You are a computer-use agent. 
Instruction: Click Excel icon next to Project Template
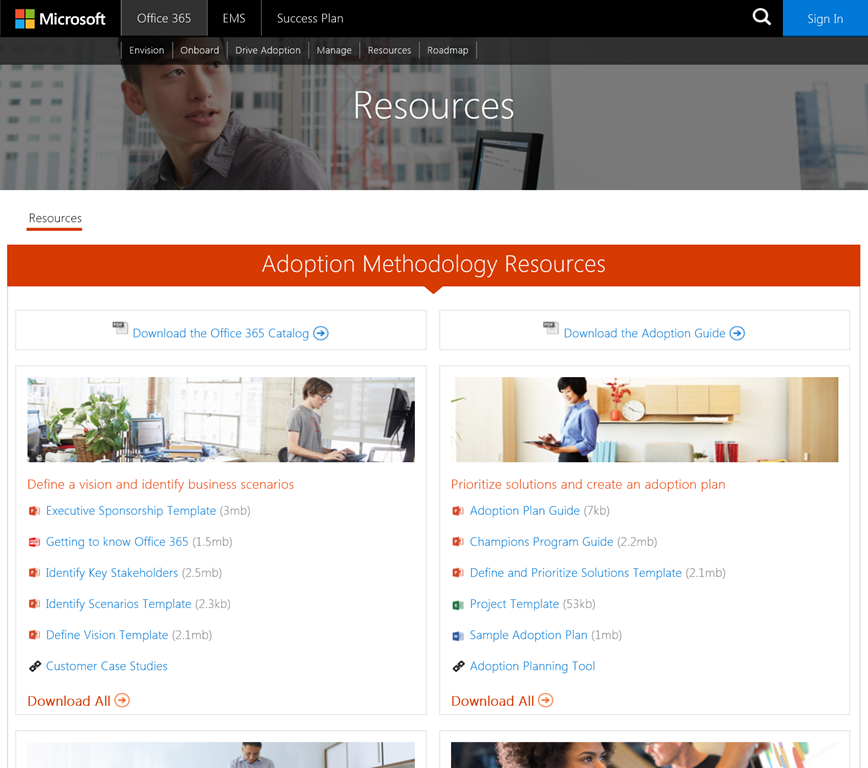pos(458,604)
